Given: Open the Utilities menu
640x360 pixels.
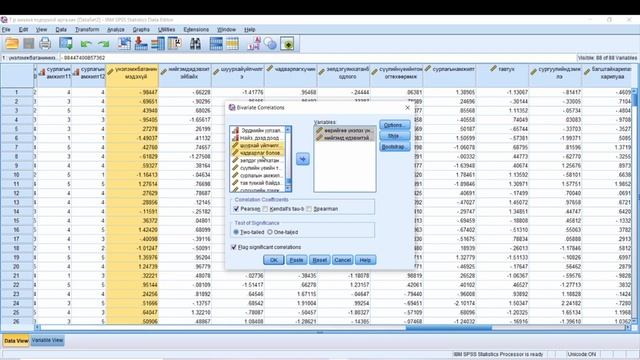Looking at the screenshot, I should coord(166,29).
